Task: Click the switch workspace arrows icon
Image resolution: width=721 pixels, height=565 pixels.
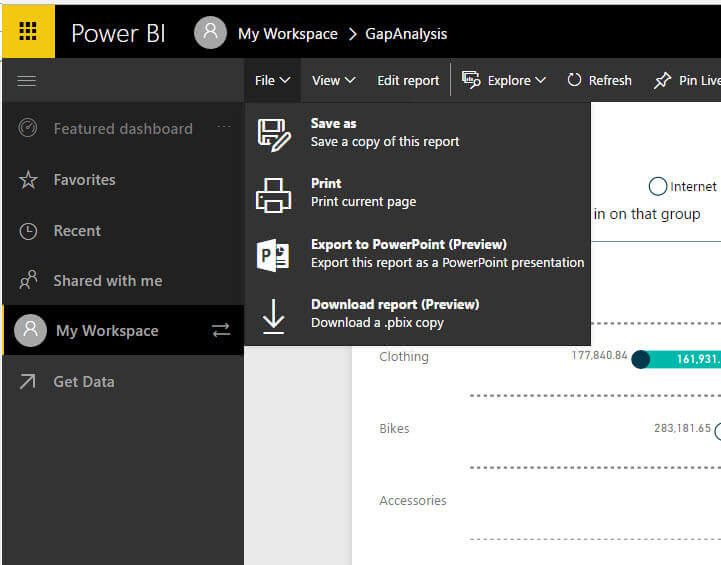Action: pyautogui.click(x=221, y=330)
